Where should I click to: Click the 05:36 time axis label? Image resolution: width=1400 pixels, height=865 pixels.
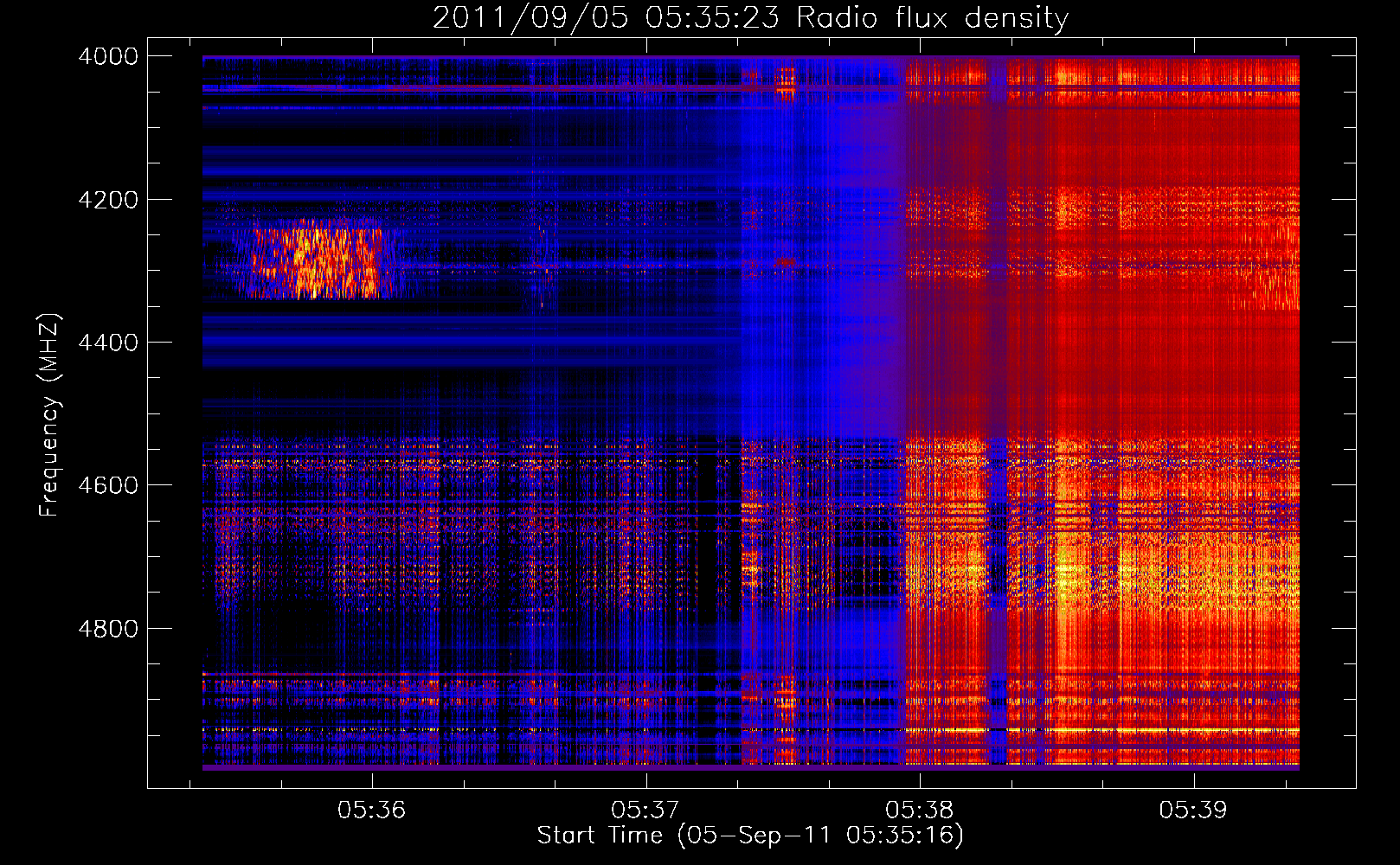[371, 810]
